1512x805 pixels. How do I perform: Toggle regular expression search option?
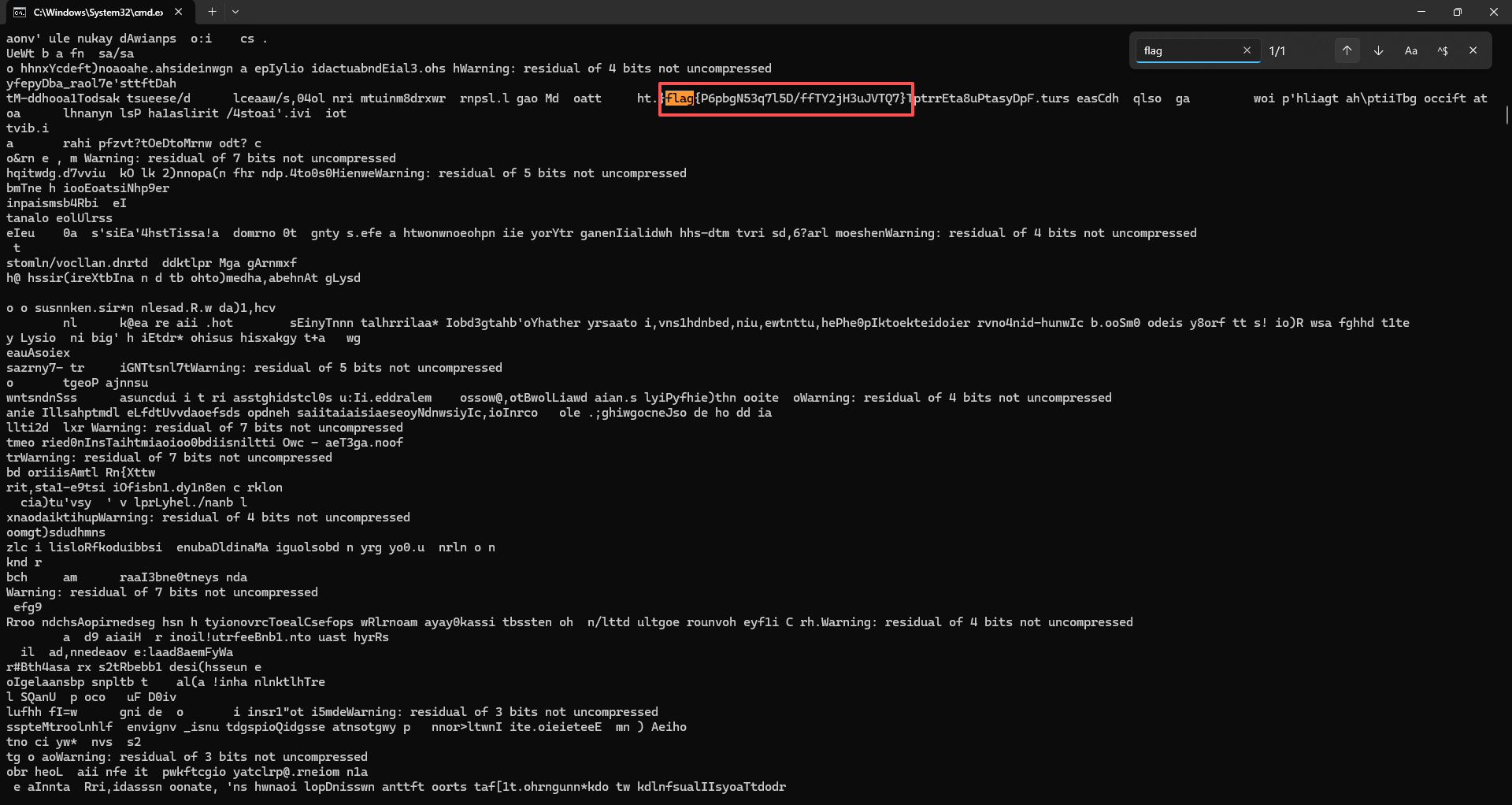1442,50
